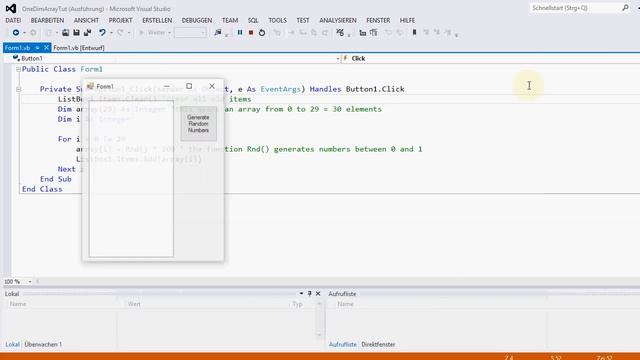Image resolution: width=640 pixels, height=360 pixels.
Task: Open the DATEI menu
Action: [x=13, y=20]
